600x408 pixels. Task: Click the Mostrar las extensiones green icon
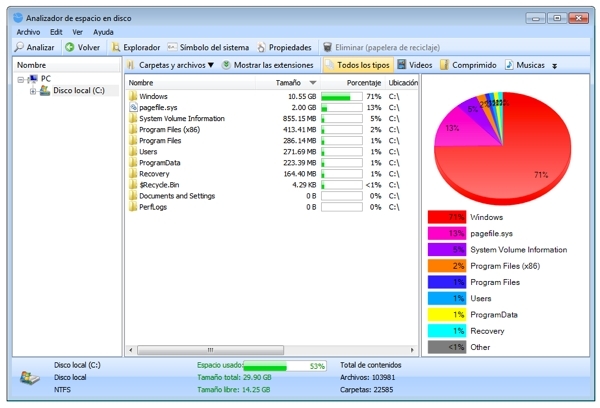point(226,65)
